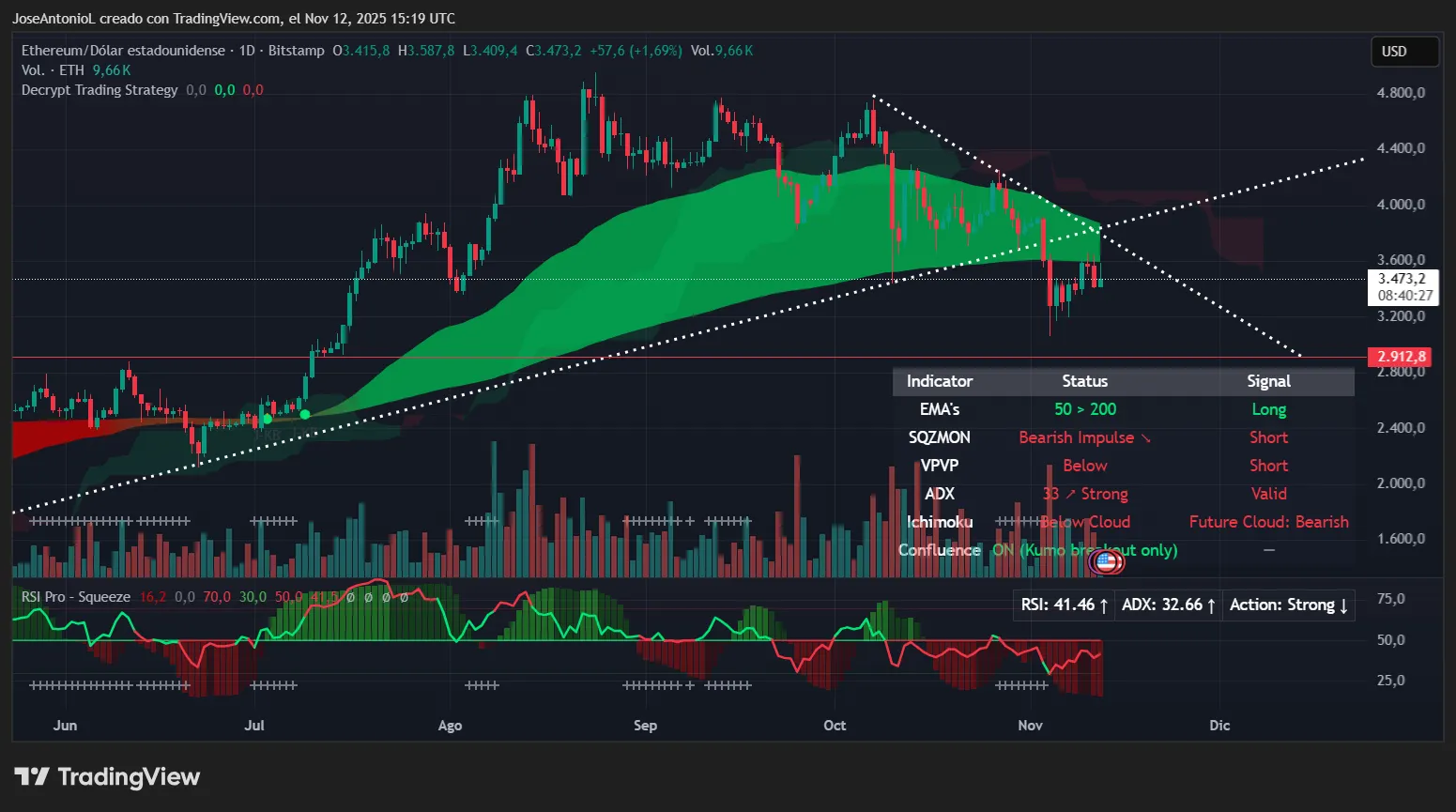
Task: Select the SQZMON Bearish Impulse table row
Action: coord(1084,437)
